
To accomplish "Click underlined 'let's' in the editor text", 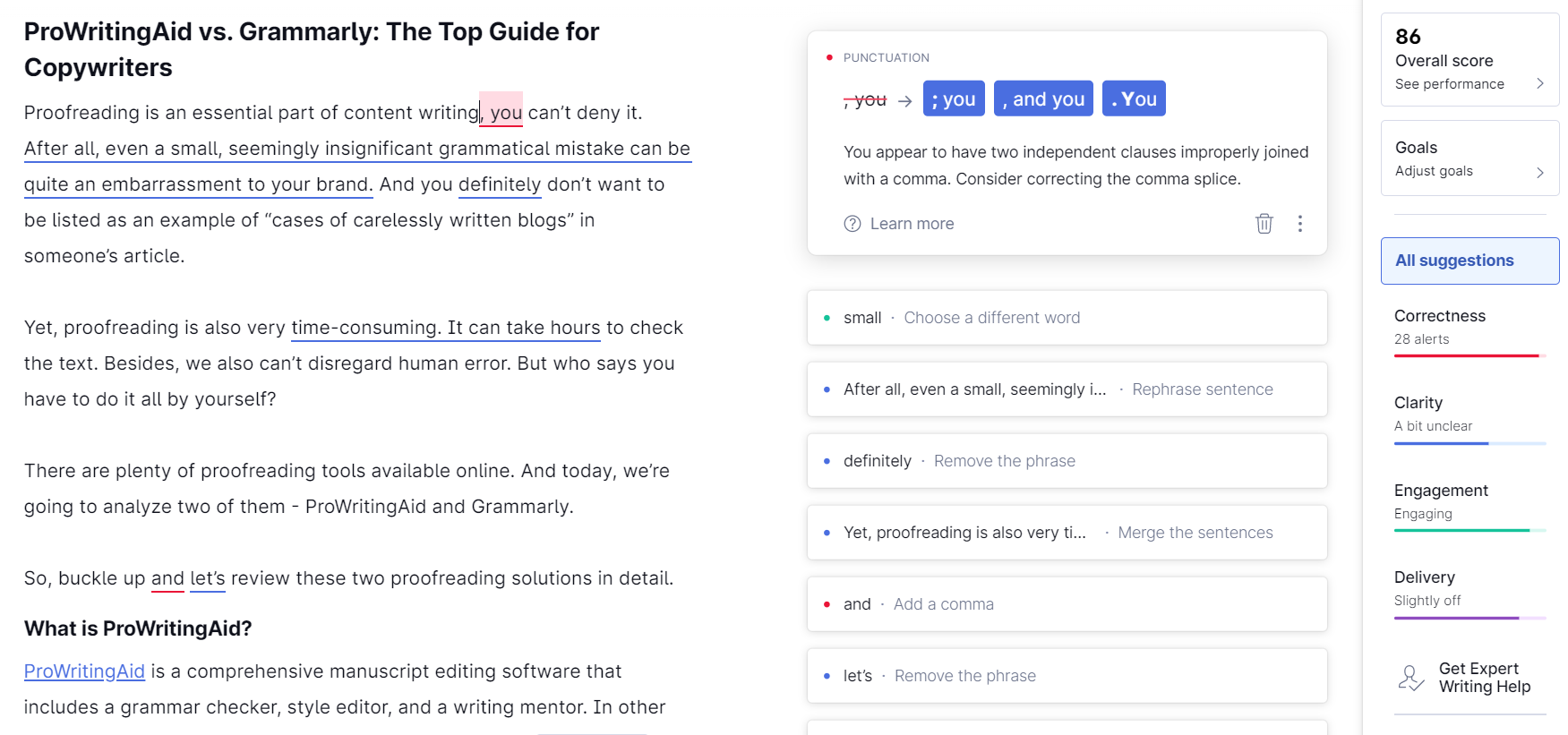I will point(208,578).
